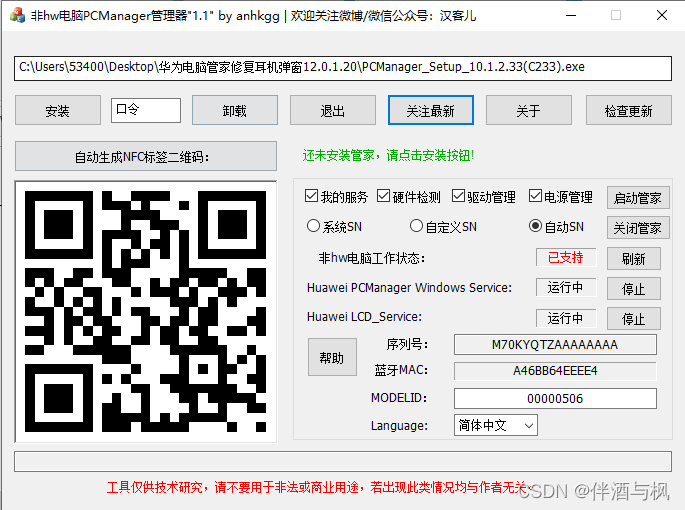Click the 关注最新 button
Screen dimensions: 685x510
coord(431,111)
